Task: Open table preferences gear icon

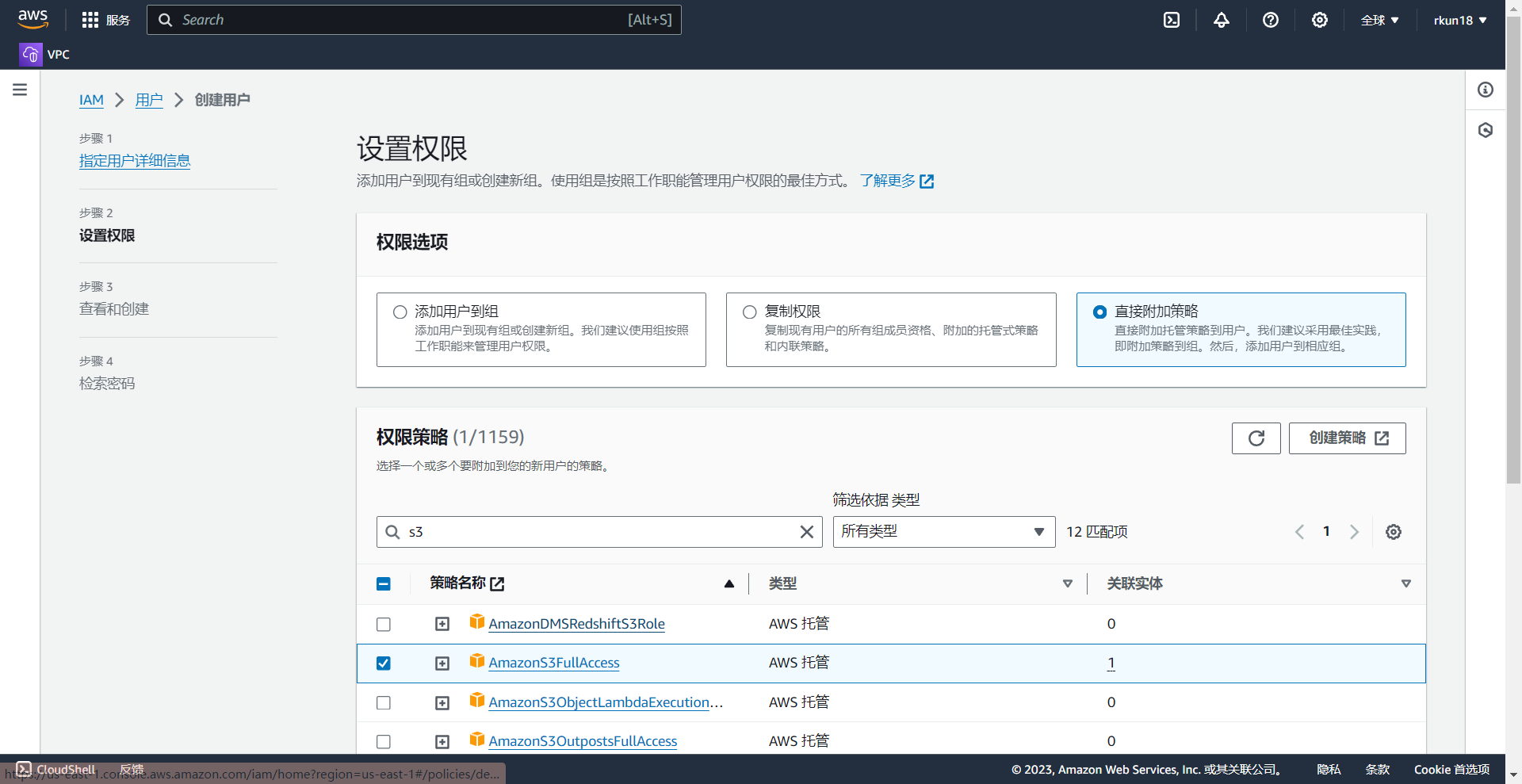Action: pos(1394,532)
